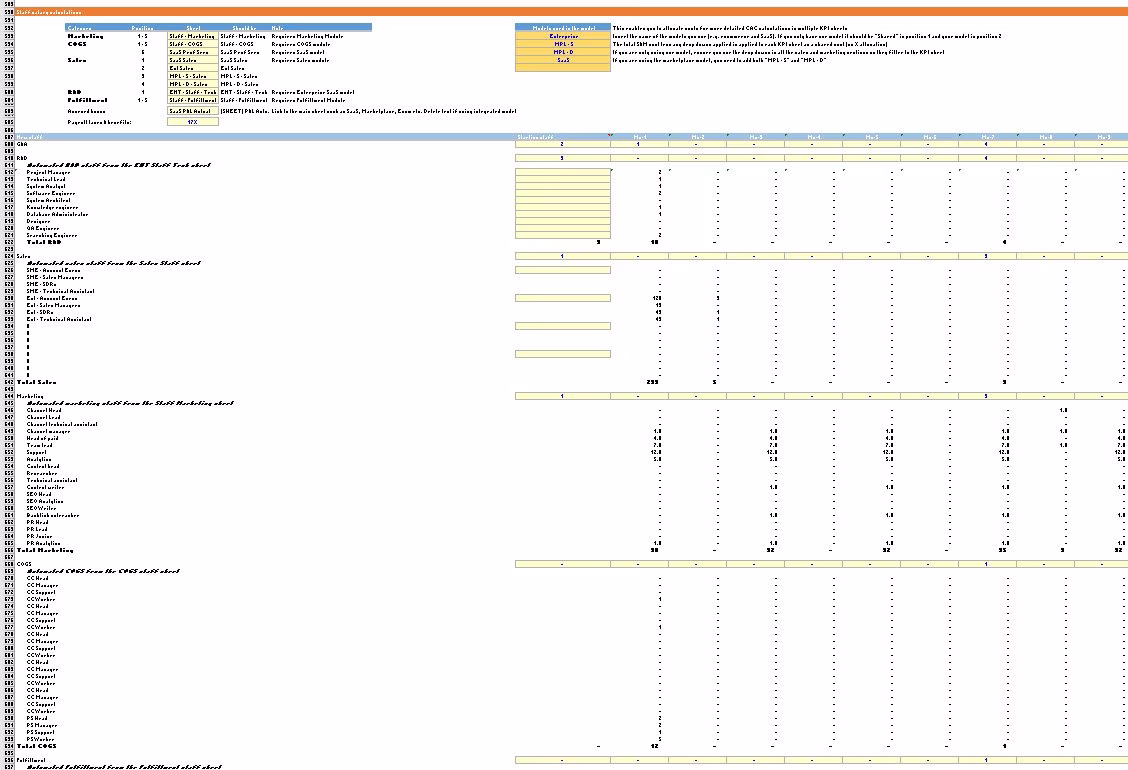Select the yellow 'Staff - Fulfillment' input cell
The image size is (1128, 770).
point(192,100)
